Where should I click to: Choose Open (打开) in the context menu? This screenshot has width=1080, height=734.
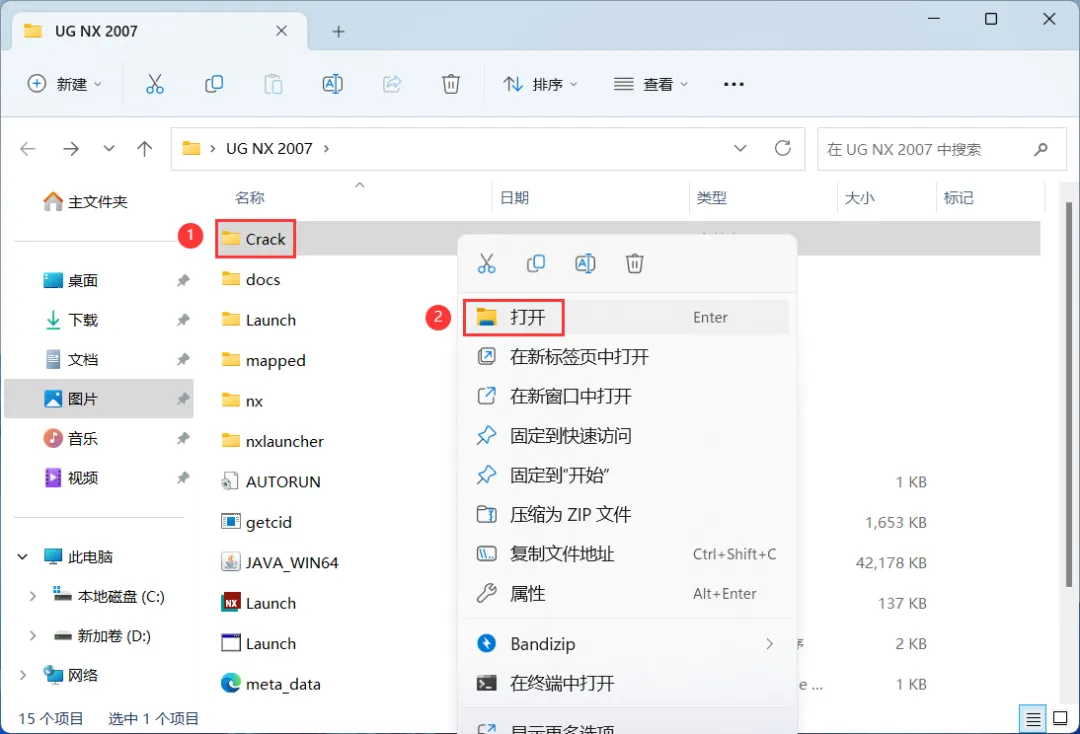click(x=626, y=317)
